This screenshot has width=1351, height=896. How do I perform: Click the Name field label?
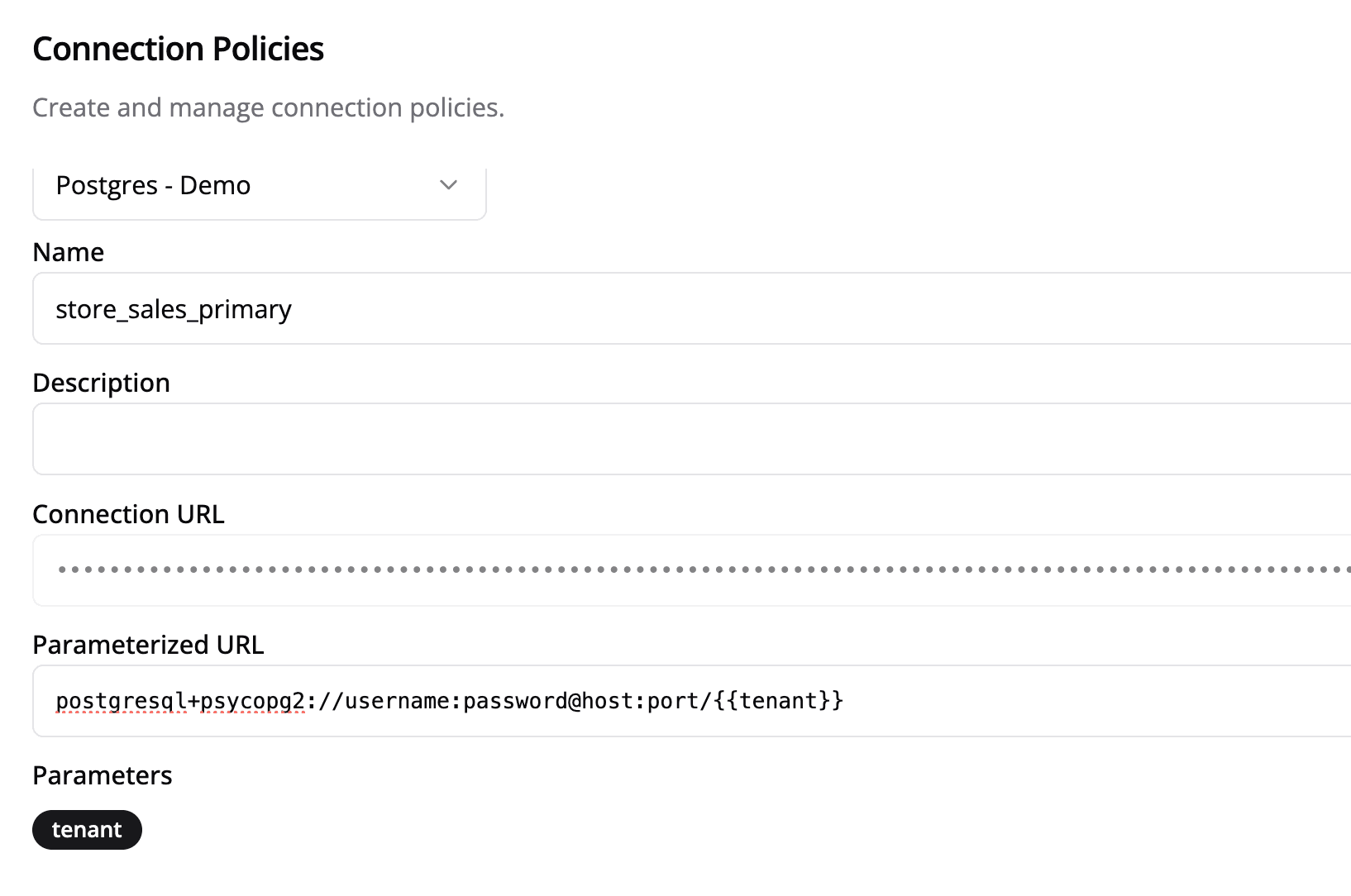69,252
